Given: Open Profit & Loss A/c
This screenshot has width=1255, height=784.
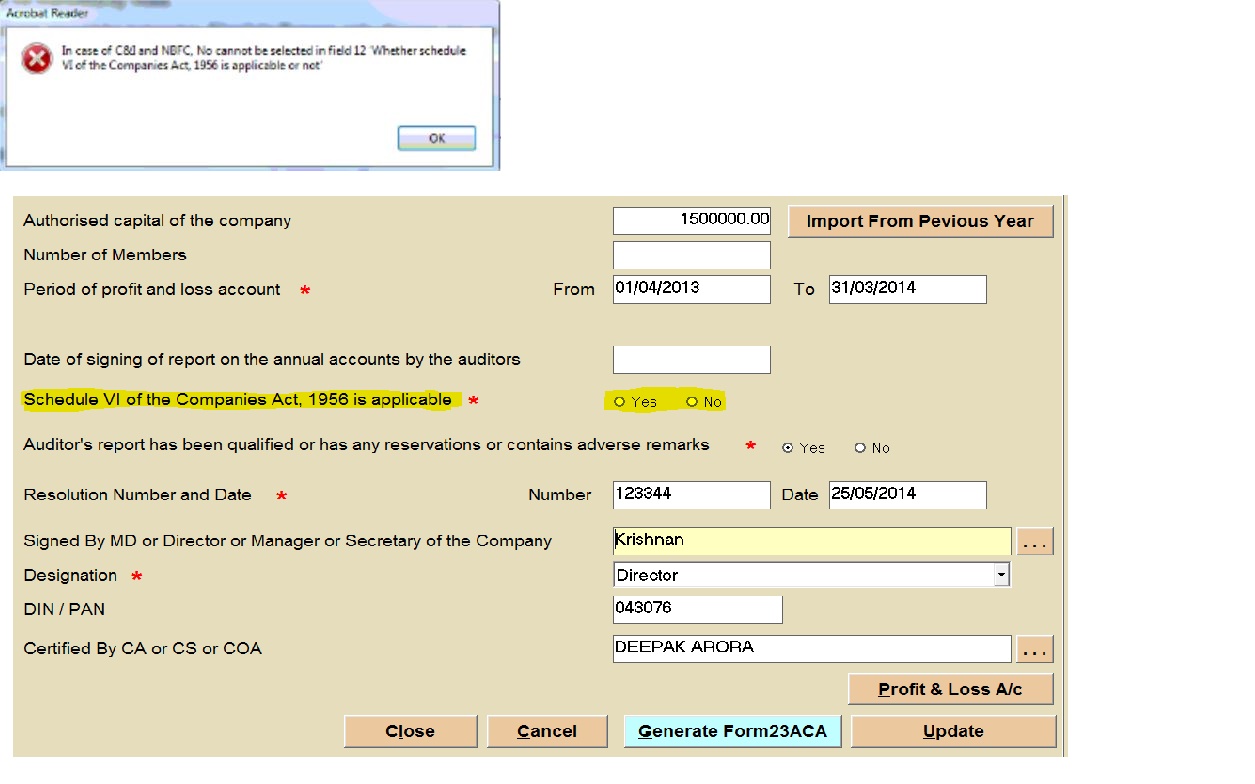Looking at the screenshot, I should (x=950, y=689).
